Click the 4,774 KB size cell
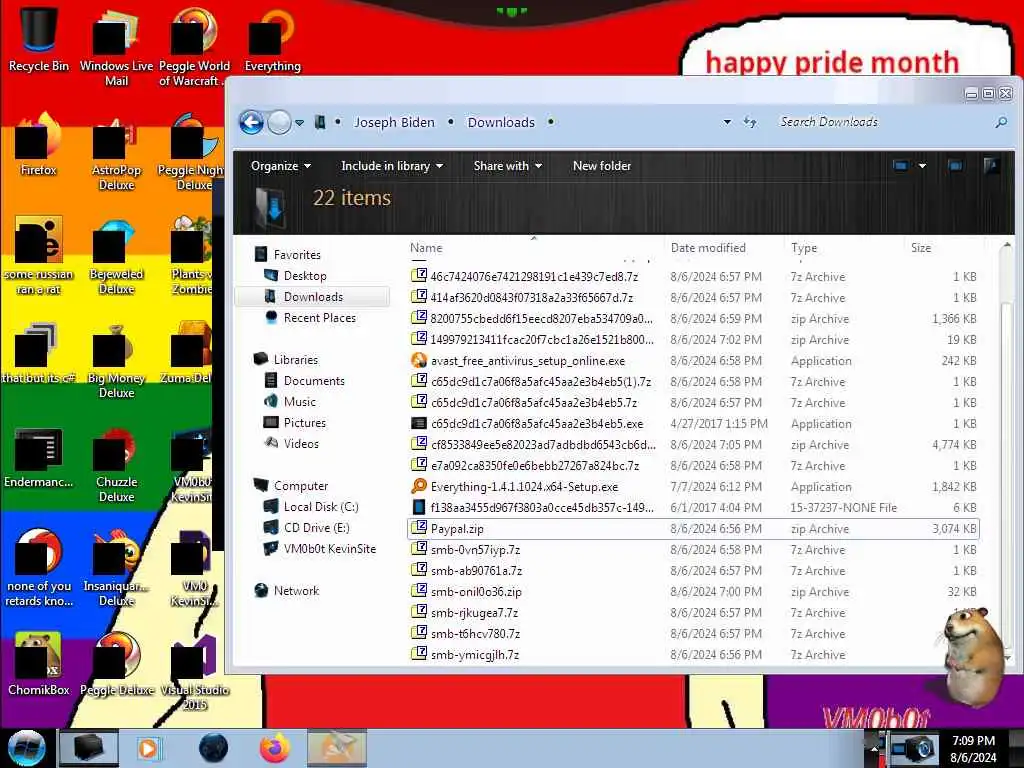 [x=954, y=444]
